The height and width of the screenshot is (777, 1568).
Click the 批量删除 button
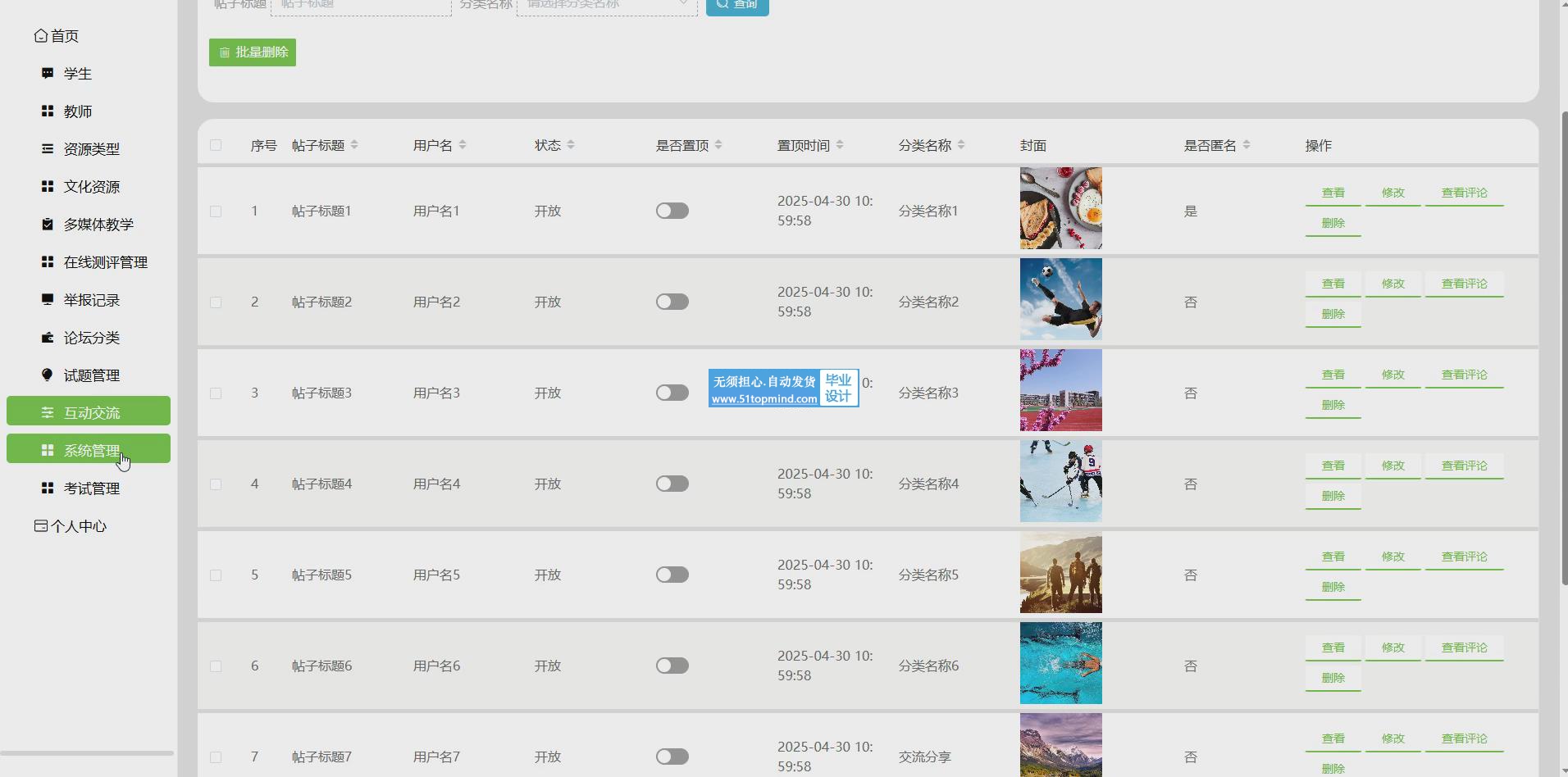[253, 52]
